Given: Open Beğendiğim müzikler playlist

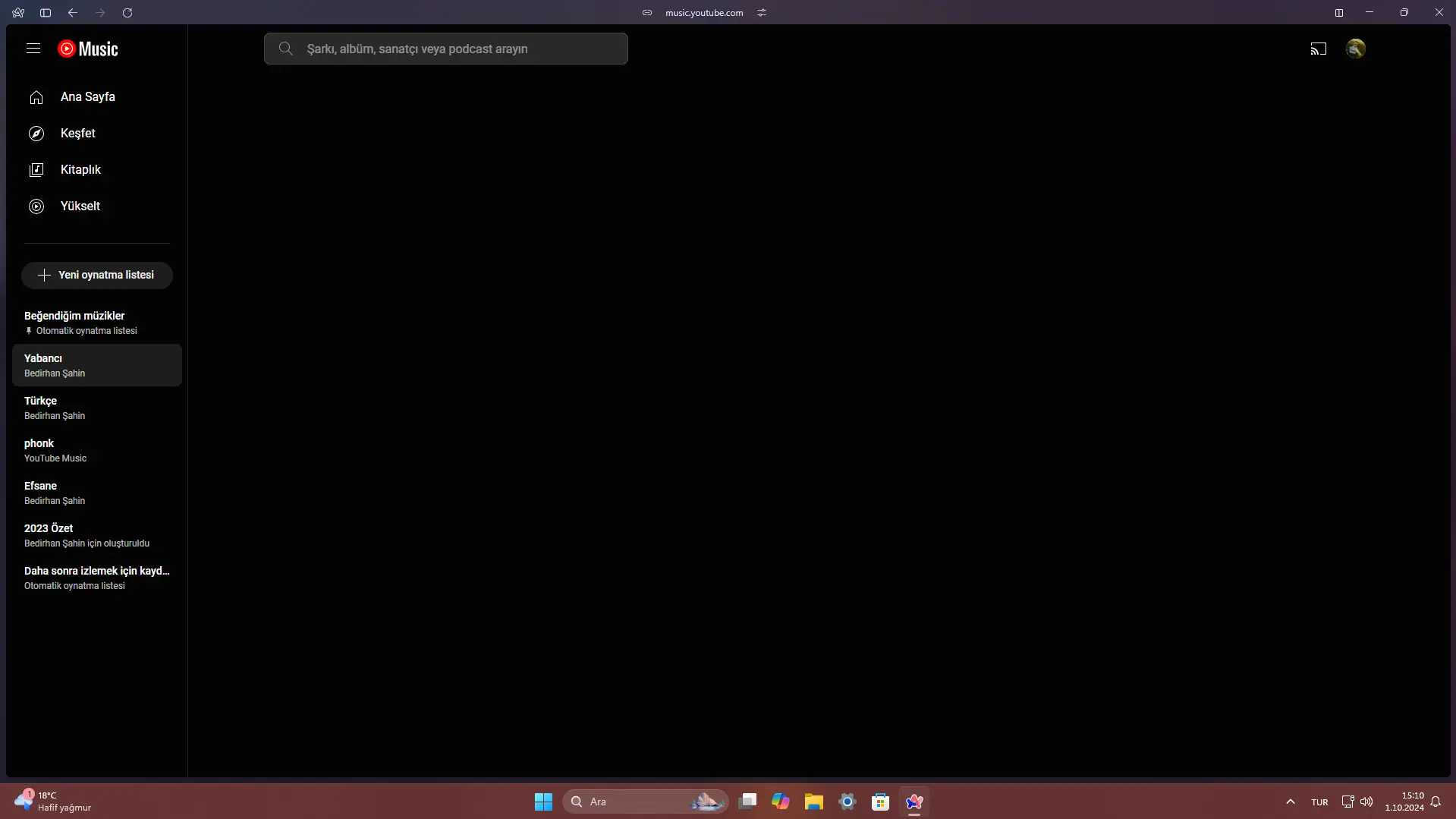Looking at the screenshot, I should pyautogui.click(x=97, y=323).
